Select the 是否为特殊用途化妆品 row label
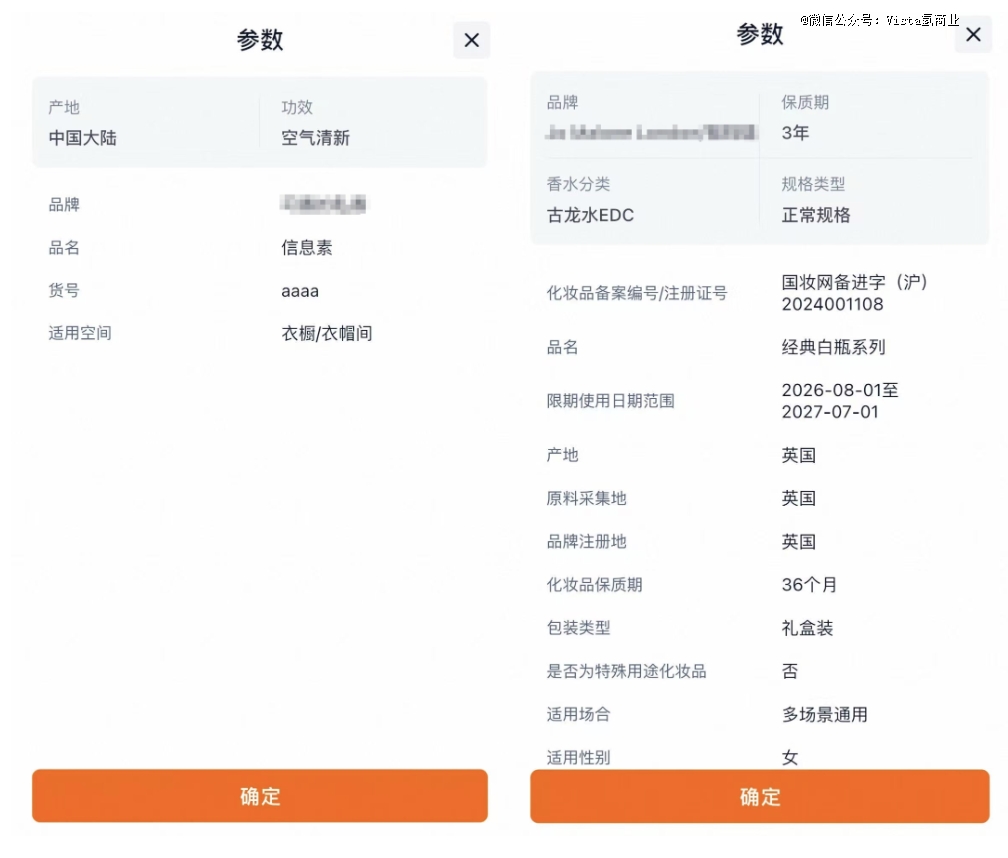 626,671
